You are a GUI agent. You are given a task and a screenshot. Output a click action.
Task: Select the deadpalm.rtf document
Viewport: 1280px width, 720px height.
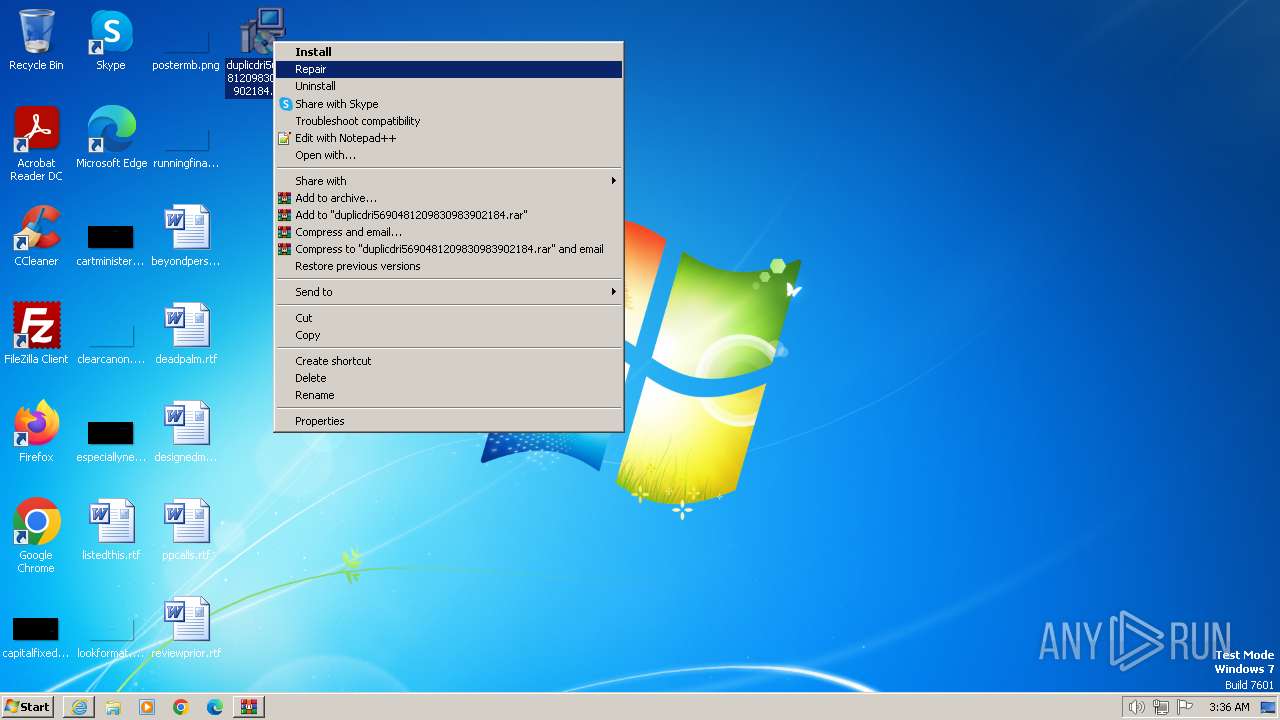(x=186, y=334)
